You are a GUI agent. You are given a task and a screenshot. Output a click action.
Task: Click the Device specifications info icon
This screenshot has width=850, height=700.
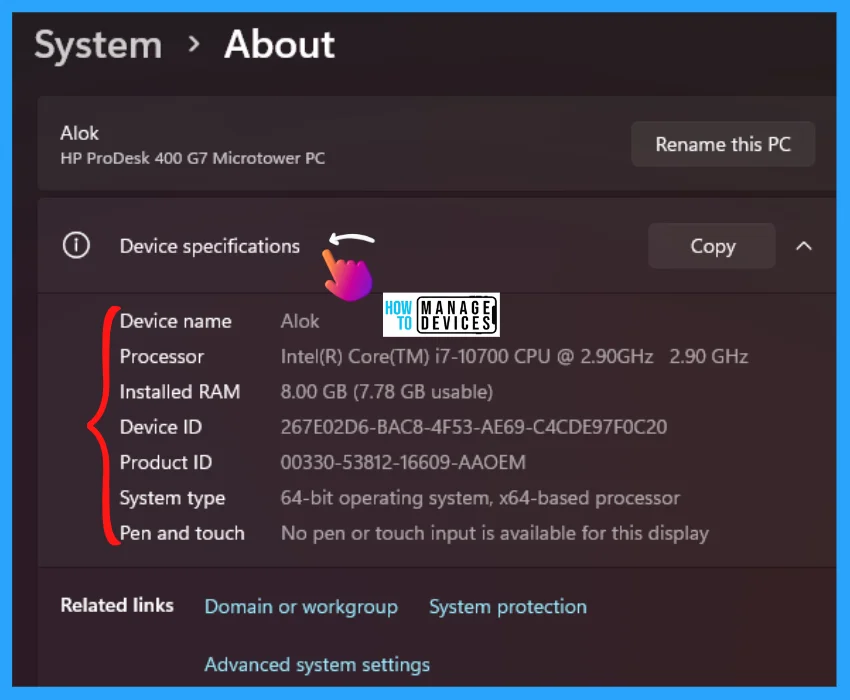pos(76,246)
